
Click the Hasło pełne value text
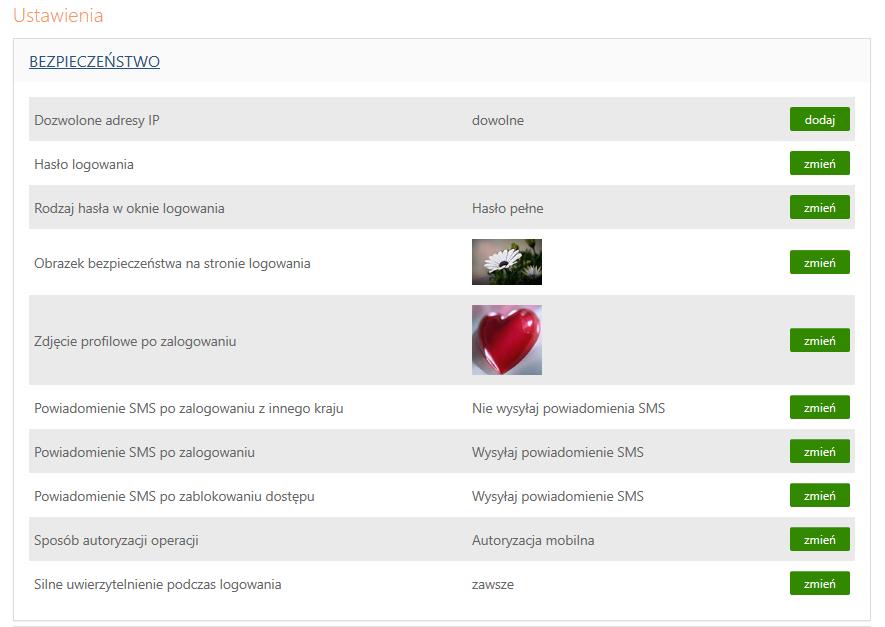[x=507, y=208]
